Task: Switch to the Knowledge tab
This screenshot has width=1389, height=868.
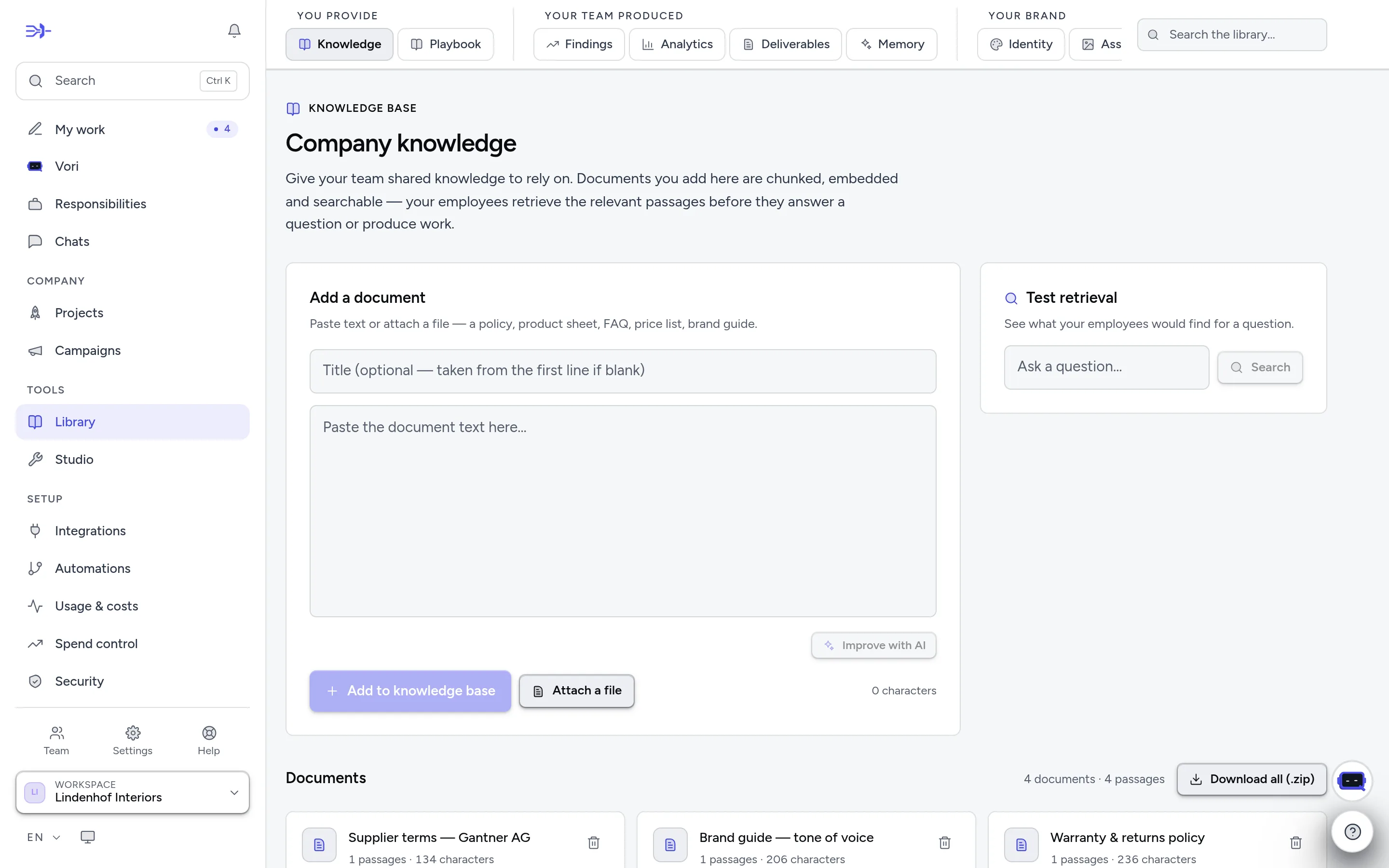Action: tap(339, 44)
